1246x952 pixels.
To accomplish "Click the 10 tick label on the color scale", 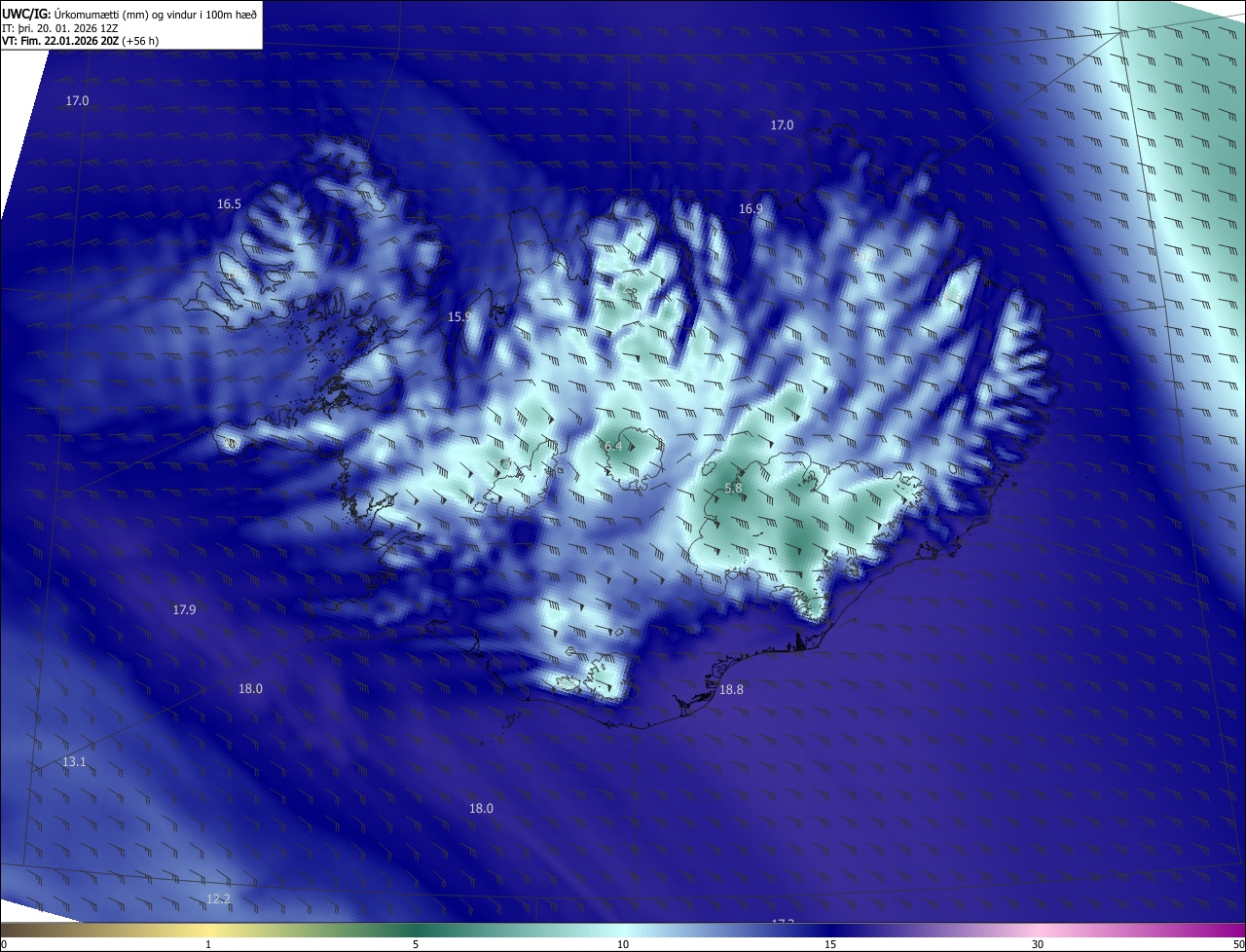I will click(x=623, y=944).
